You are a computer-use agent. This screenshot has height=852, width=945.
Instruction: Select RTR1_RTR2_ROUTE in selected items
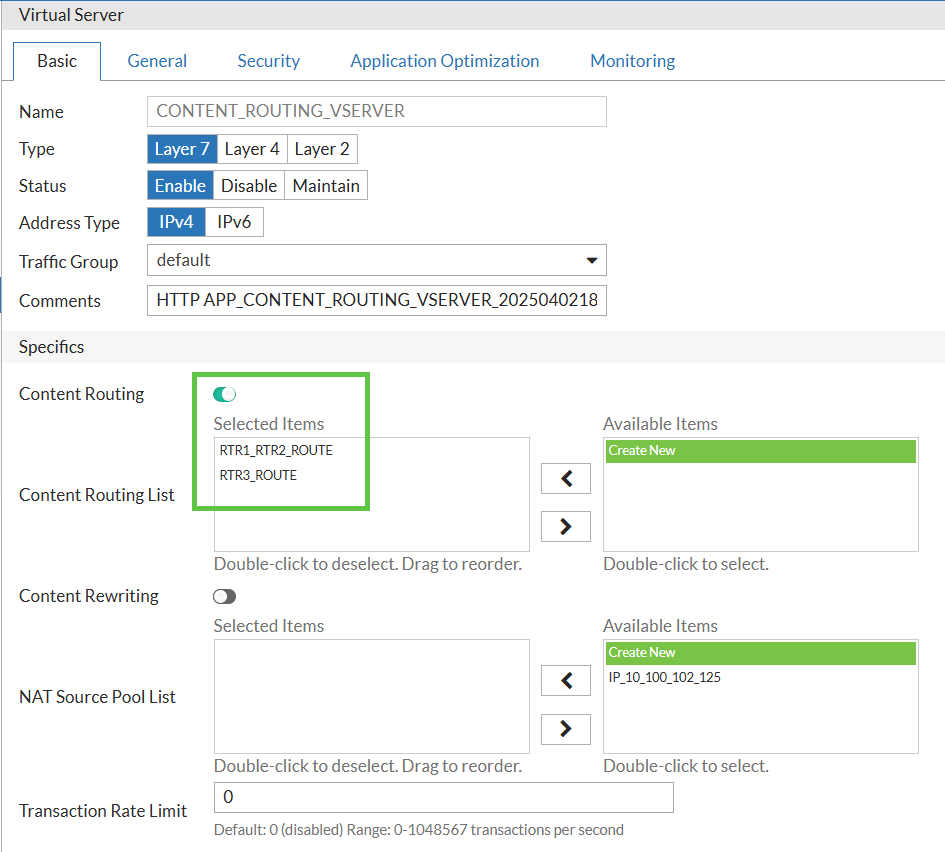coord(276,451)
